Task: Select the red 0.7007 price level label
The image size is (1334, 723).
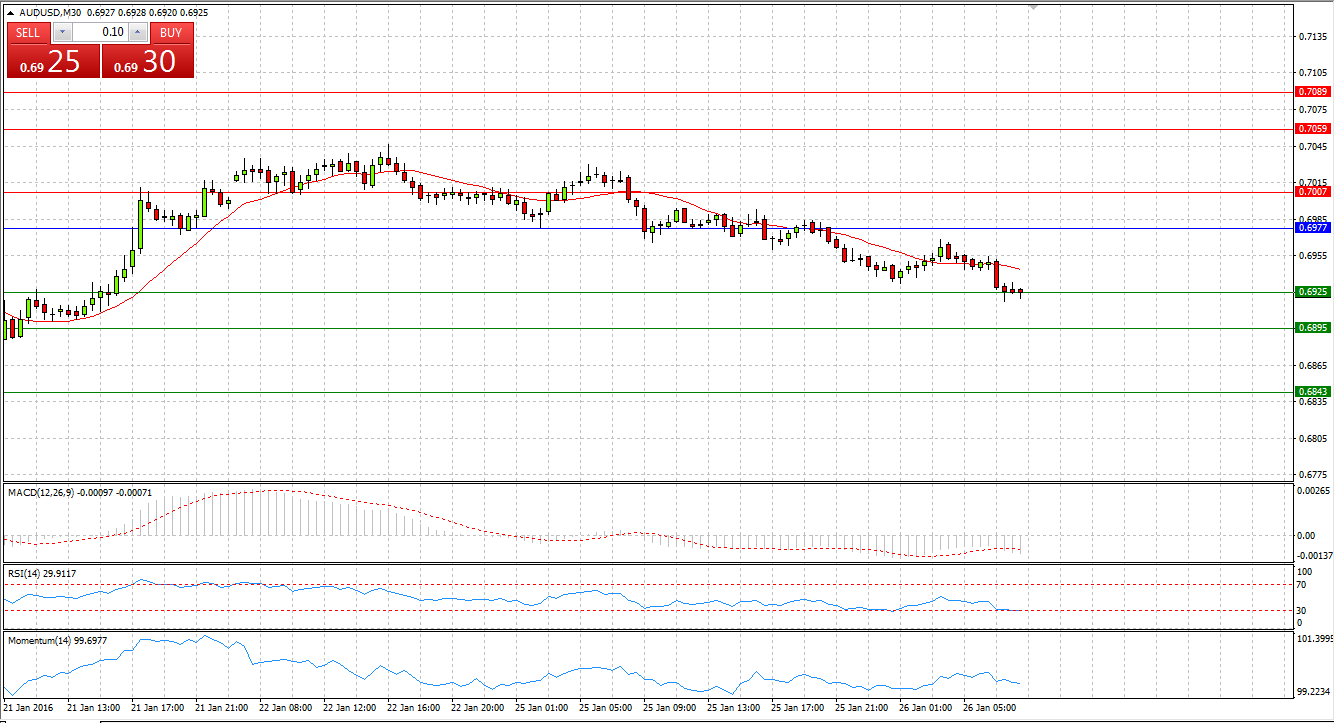Action: pyautogui.click(x=1311, y=191)
